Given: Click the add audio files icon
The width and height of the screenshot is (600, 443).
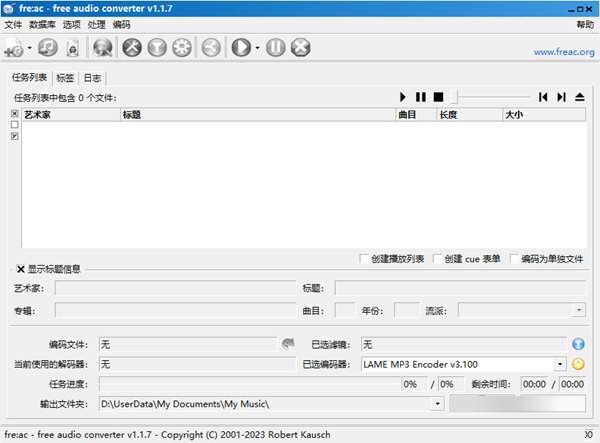Looking at the screenshot, I should pos(15,47).
